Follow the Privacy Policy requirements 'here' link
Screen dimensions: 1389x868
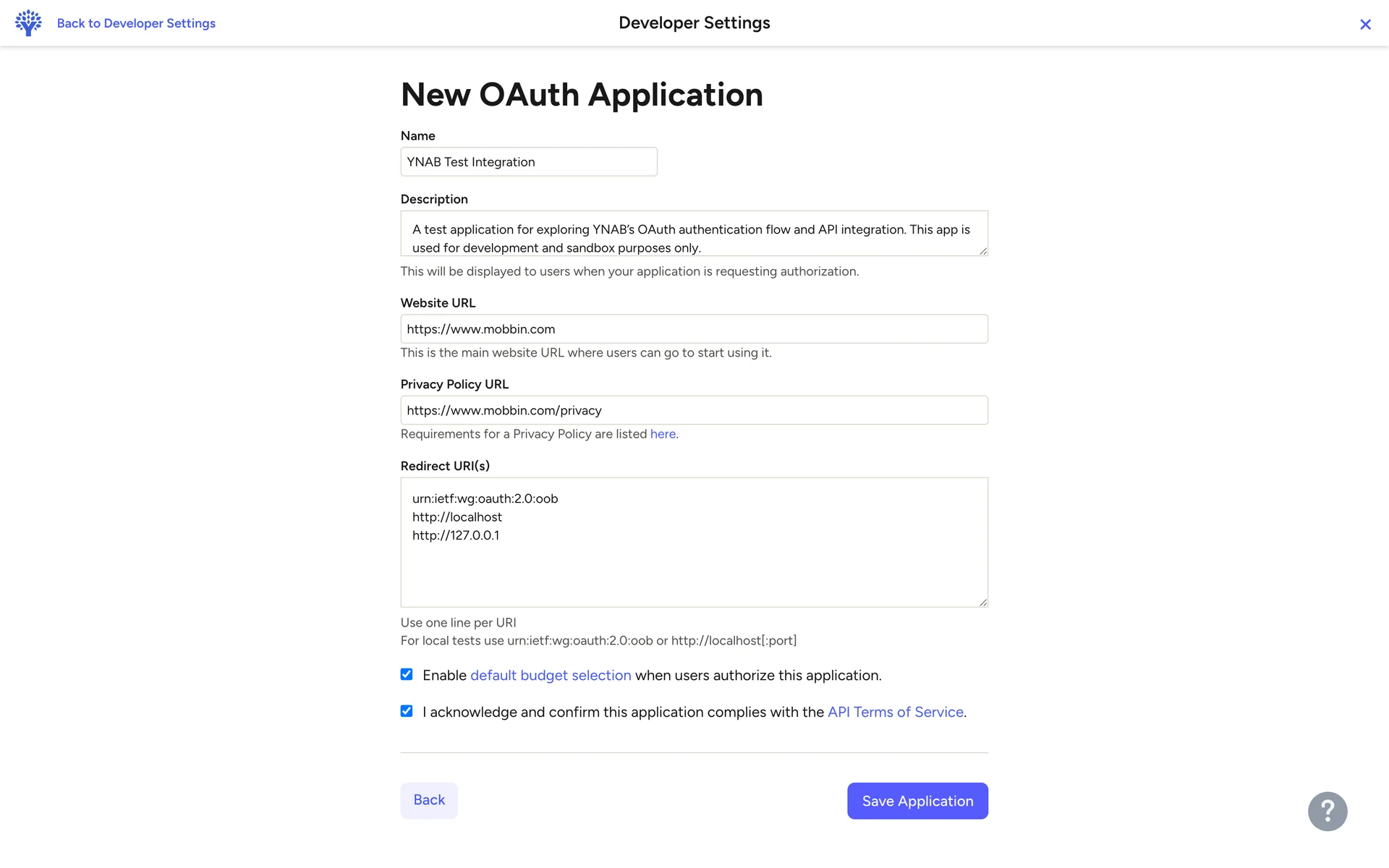coord(663,434)
